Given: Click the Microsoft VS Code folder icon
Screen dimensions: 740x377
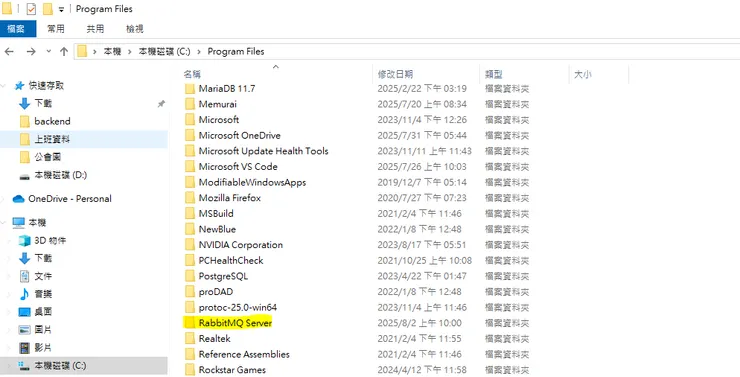Looking at the screenshot, I should 190,167.
